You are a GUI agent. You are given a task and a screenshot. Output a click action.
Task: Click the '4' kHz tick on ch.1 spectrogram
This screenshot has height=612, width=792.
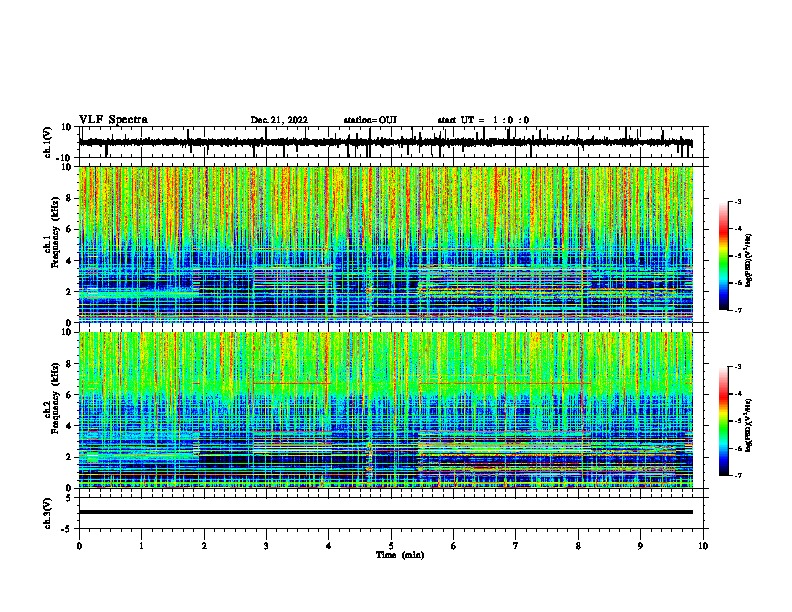[69, 261]
